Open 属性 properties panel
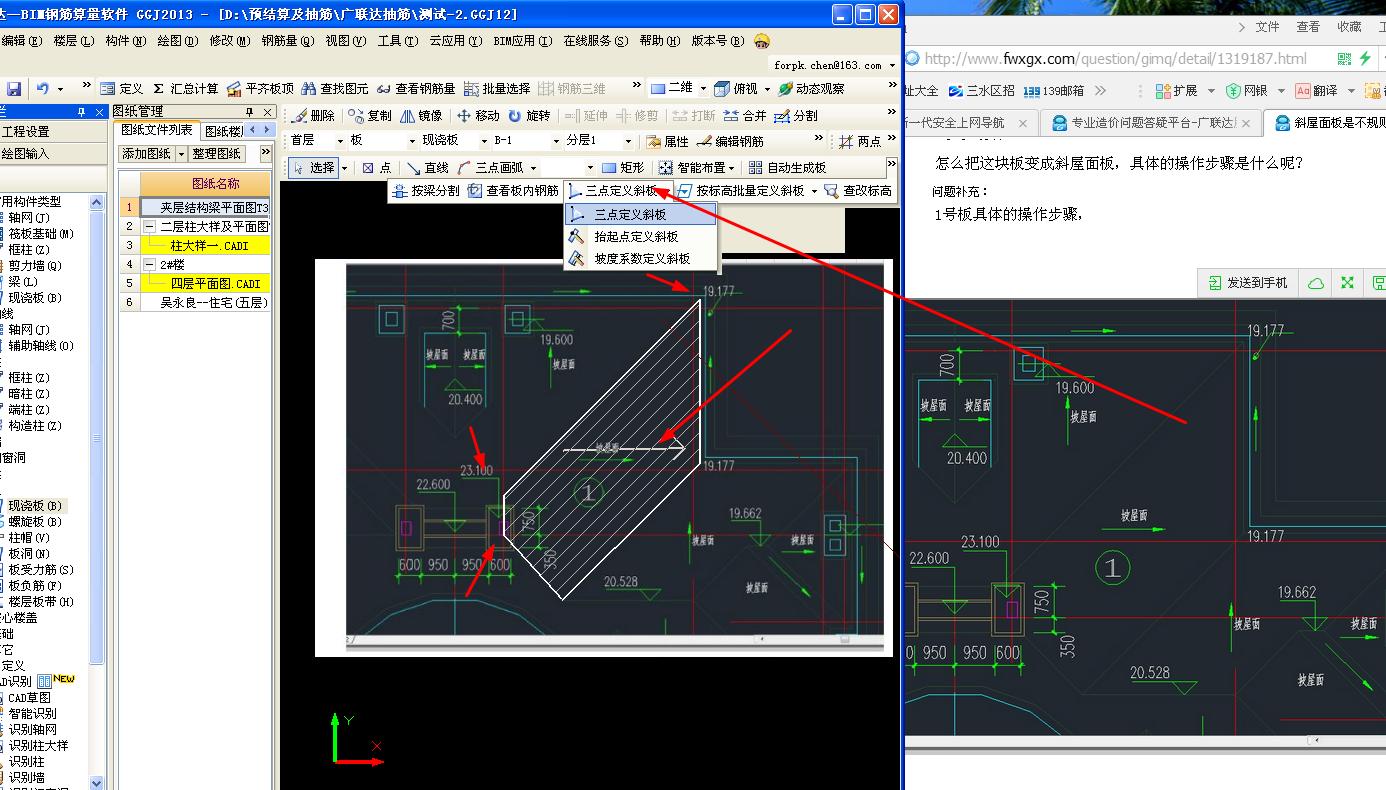The width and height of the screenshot is (1386, 790). pyautogui.click(x=667, y=142)
